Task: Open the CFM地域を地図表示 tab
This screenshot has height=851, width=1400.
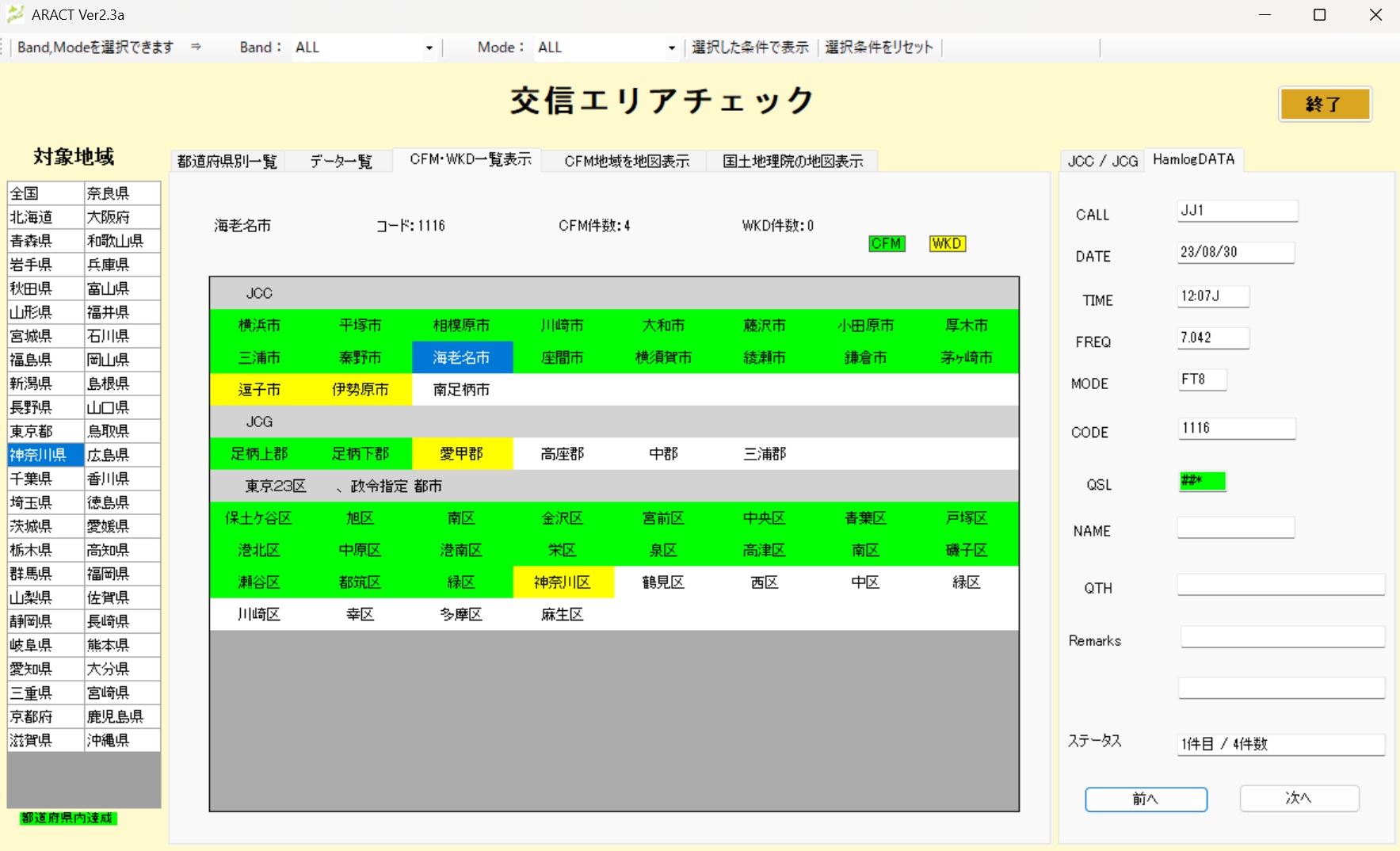Action: [627, 161]
